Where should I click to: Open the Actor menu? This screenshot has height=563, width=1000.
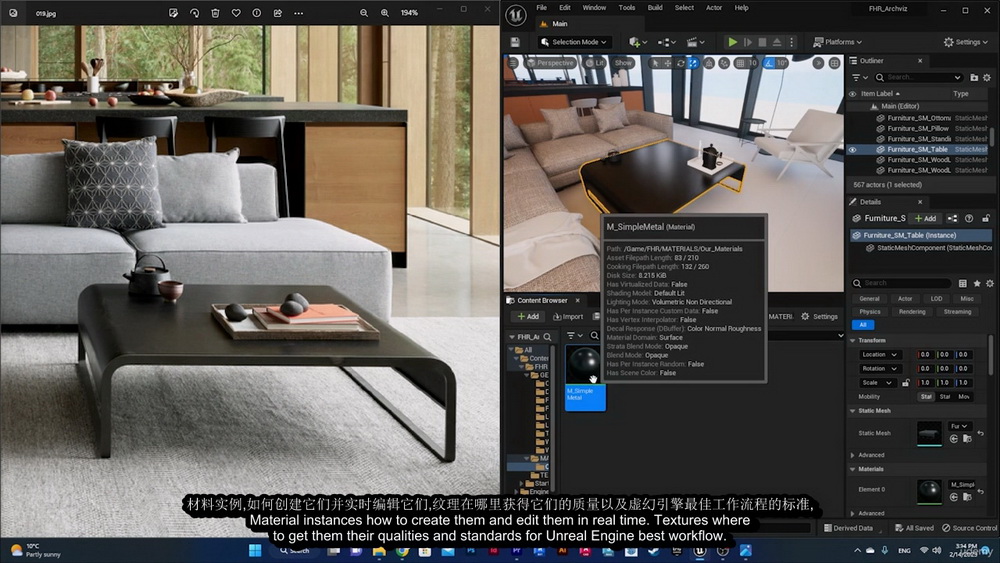714,8
